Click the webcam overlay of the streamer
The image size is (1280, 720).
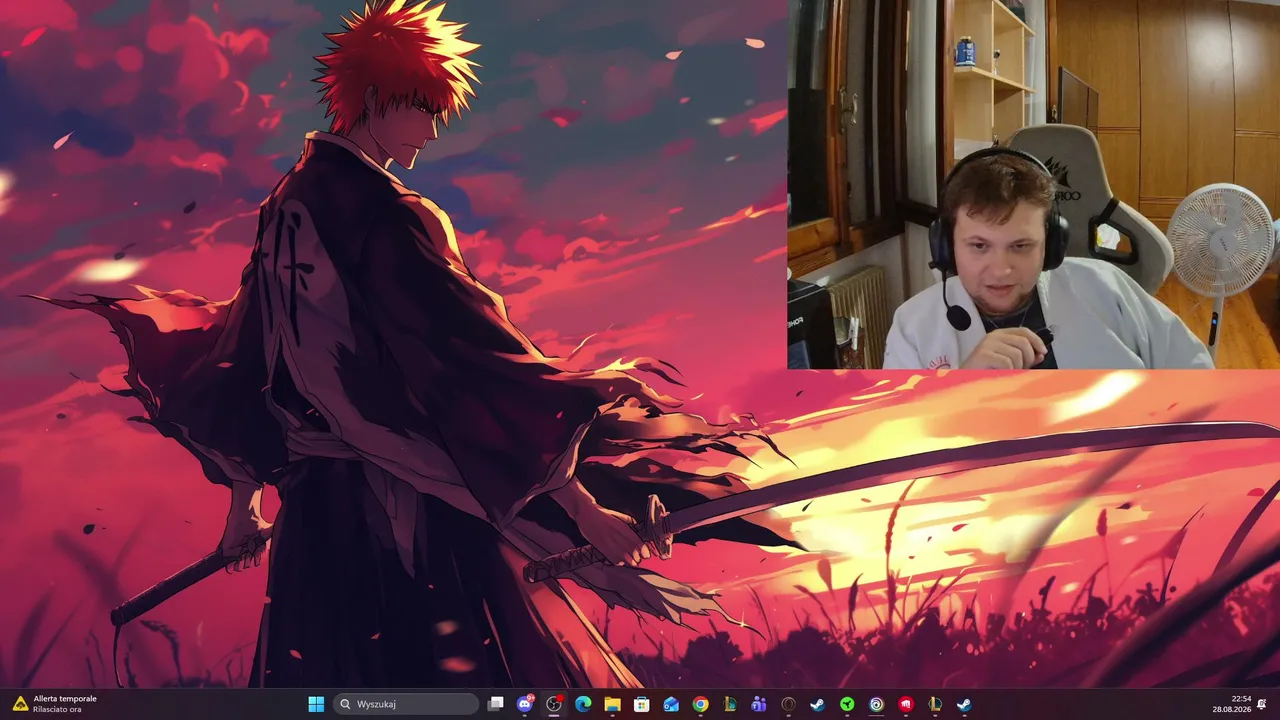click(1033, 185)
